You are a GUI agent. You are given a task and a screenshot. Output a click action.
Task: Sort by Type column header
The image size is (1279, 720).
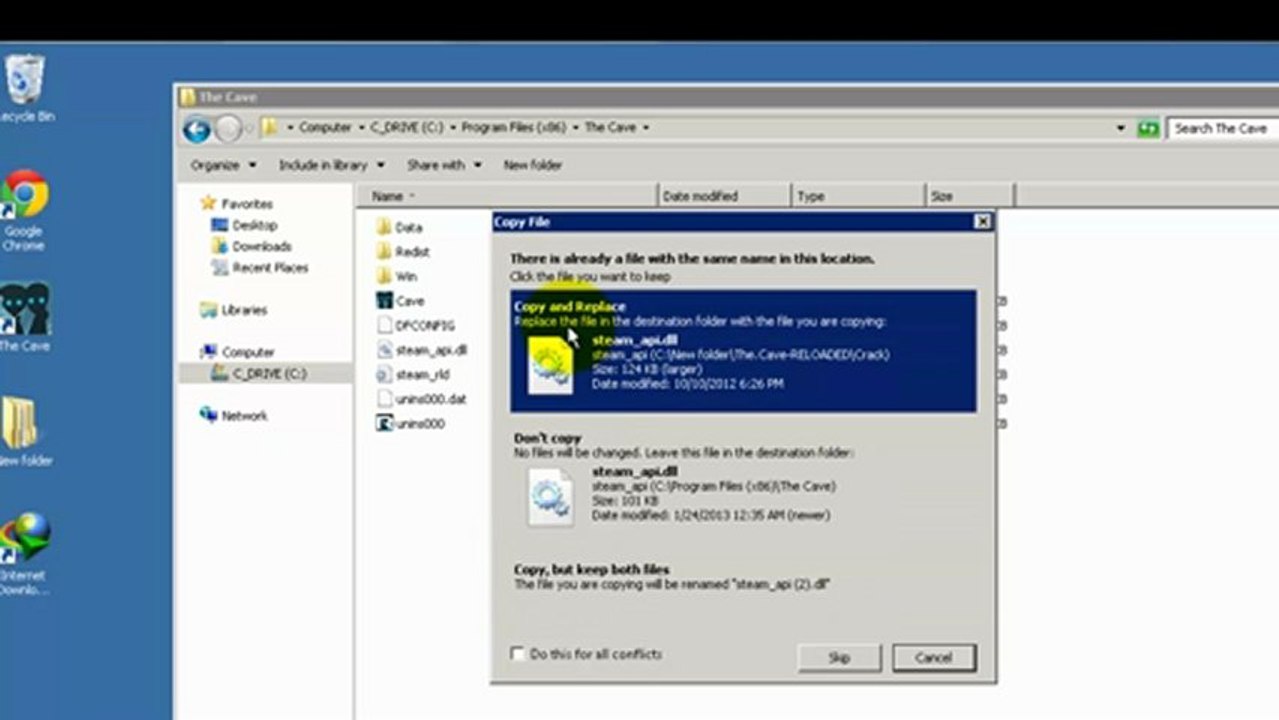coord(857,196)
